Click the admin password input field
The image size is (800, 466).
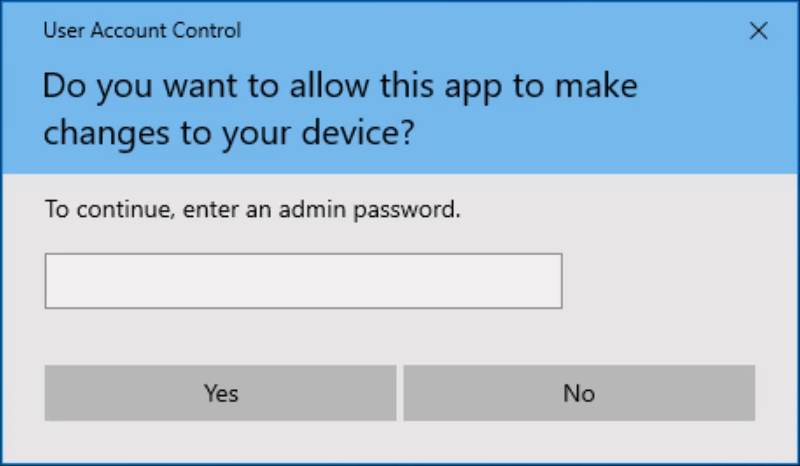point(303,281)
